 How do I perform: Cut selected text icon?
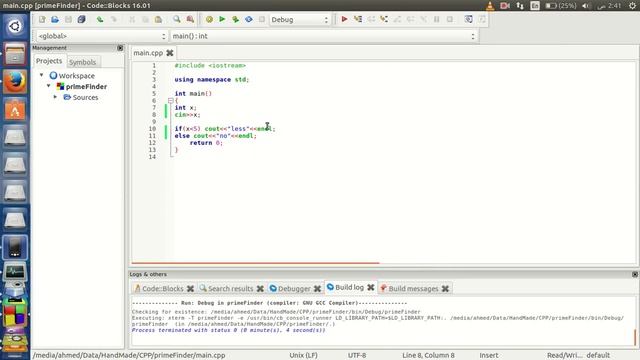pos(132,19)
